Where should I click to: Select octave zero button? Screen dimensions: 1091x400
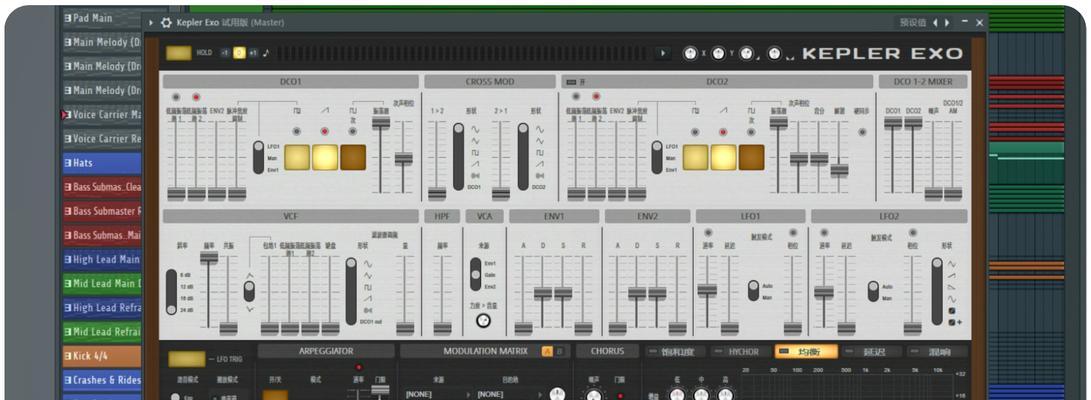(x=239, y=53)
